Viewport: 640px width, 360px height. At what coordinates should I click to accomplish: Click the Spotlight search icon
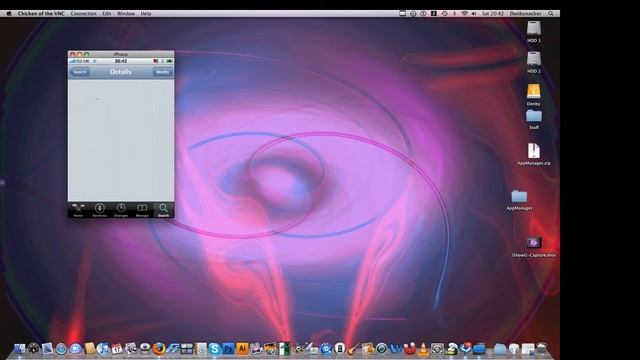point(551,13)
